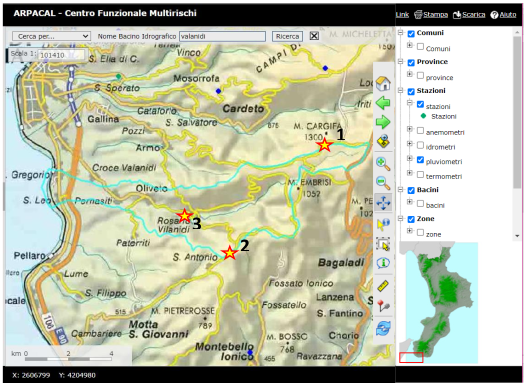Toggle the bold Stazioni group checkbox
Screen dimensions: 525x387
click(x=411, y=91)
